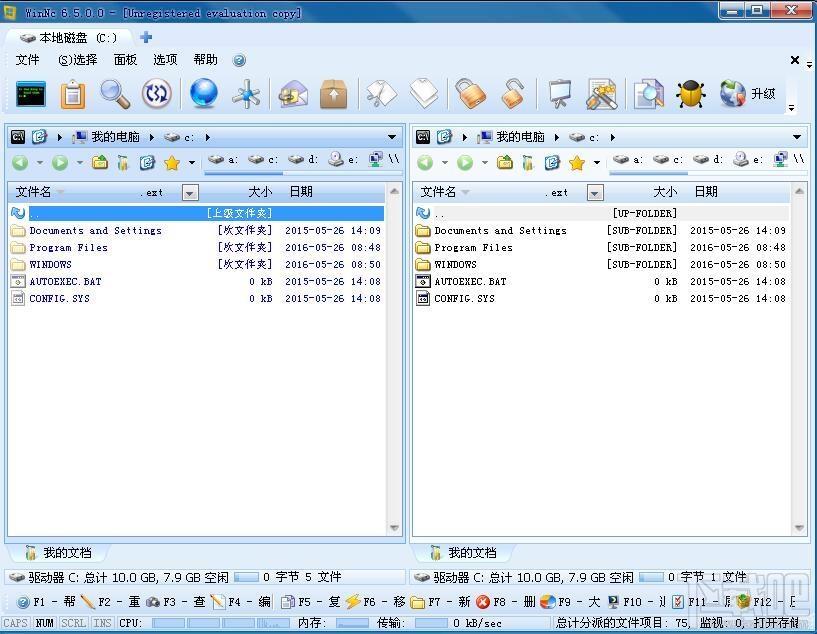
Task: Click F5 copy function key button
Action: click(310, 602)
